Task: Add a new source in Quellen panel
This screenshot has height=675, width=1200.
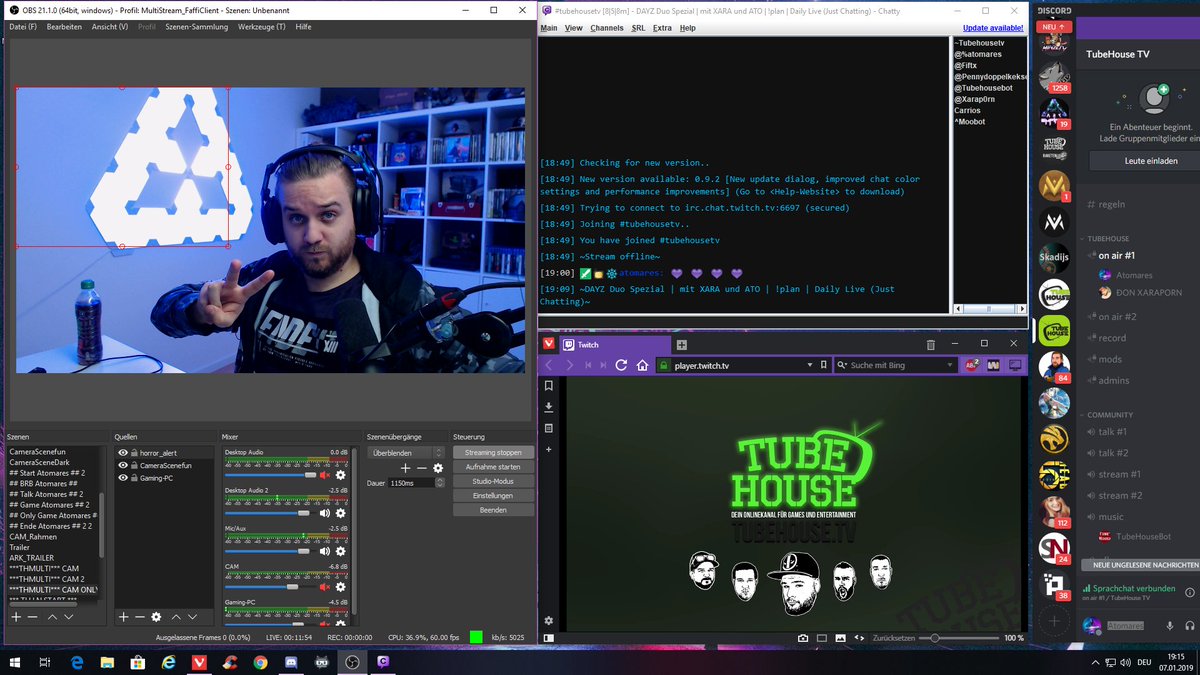Action: (x=123, y=617)
